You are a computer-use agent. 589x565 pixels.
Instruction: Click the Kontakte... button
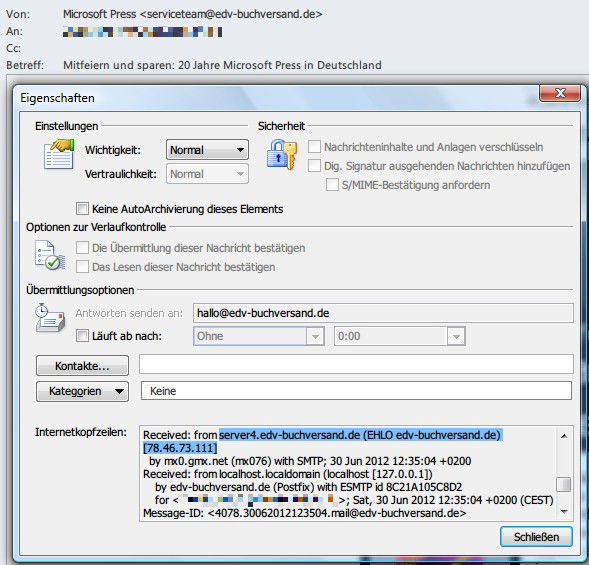pos(82,366)
